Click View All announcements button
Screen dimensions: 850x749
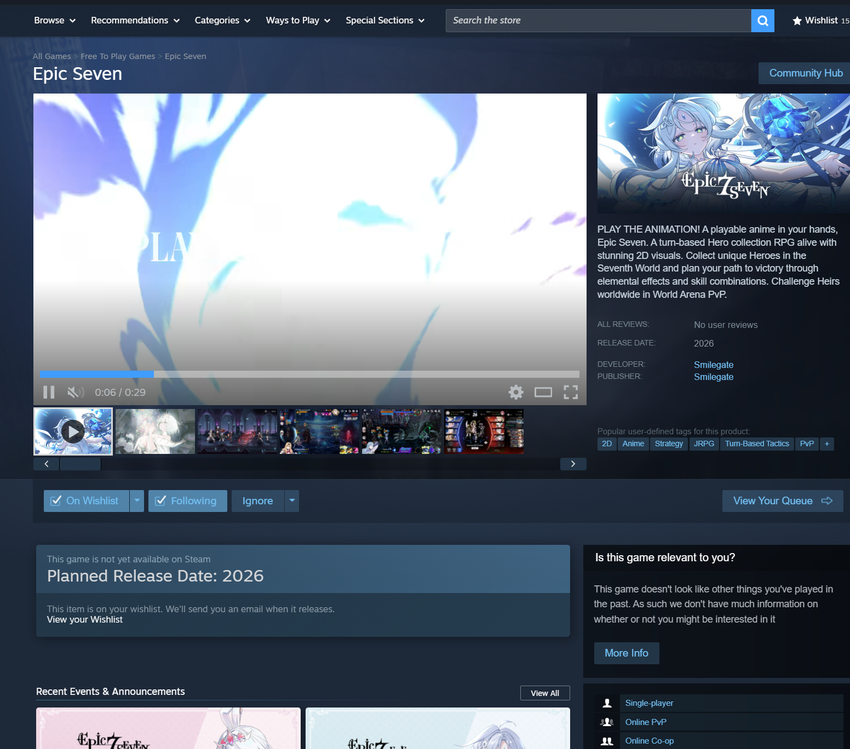pos(545,693)
